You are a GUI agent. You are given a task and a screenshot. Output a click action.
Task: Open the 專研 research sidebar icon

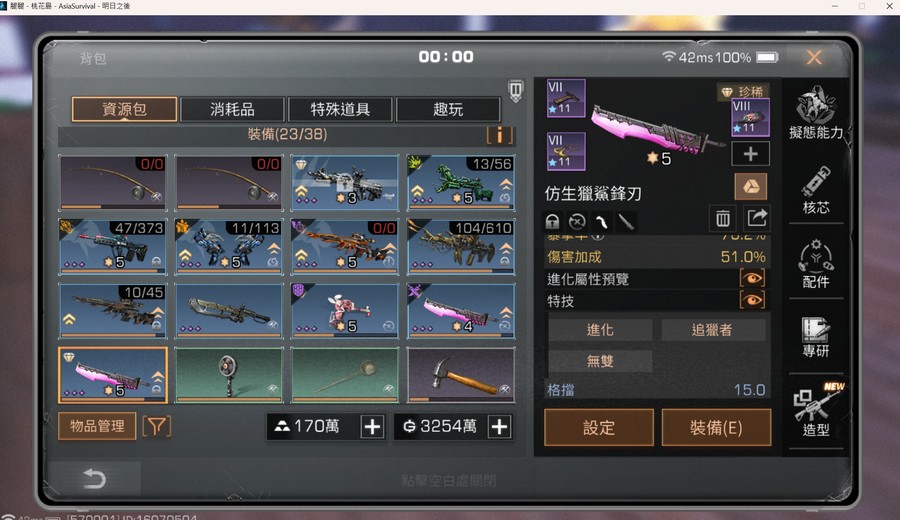click(x=816, y=337)
